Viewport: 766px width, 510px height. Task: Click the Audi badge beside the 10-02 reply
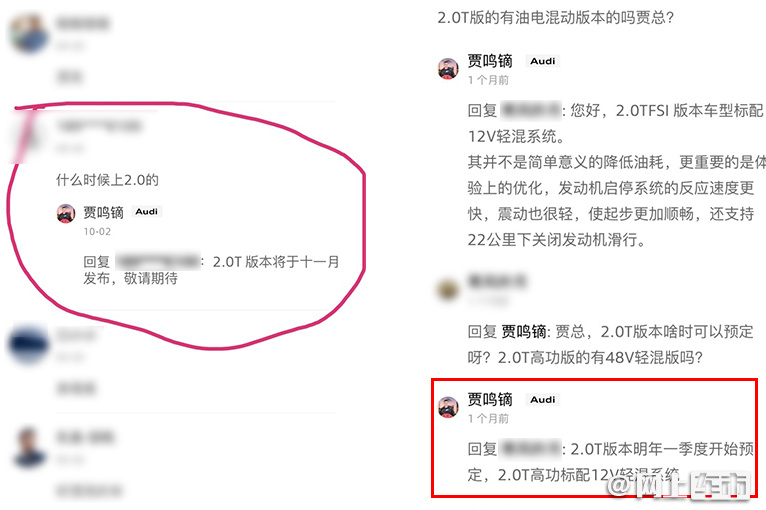147,212
